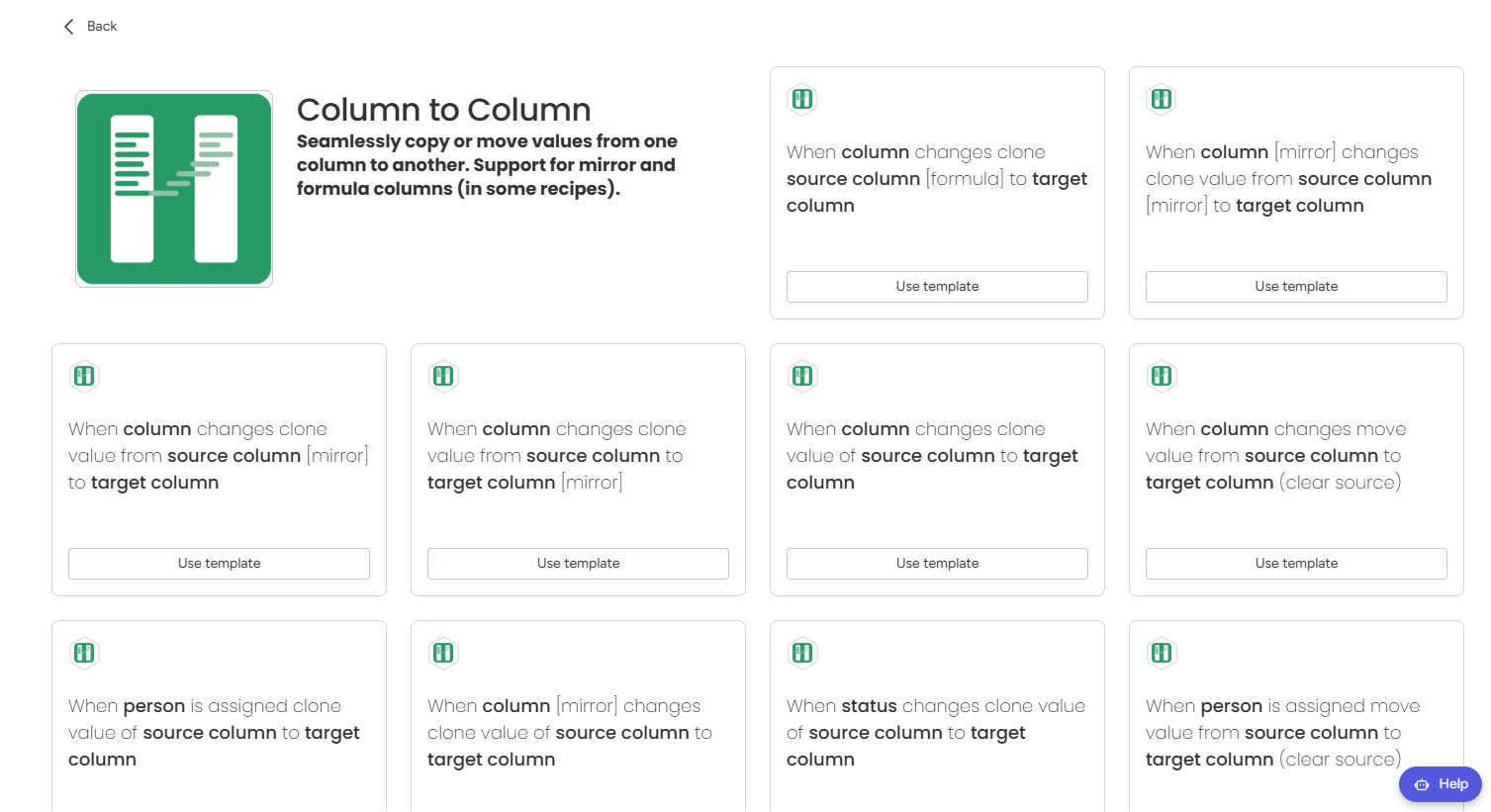
Task: Click icon on source column [mirror] to target card
Action: [x=84, y=376]
